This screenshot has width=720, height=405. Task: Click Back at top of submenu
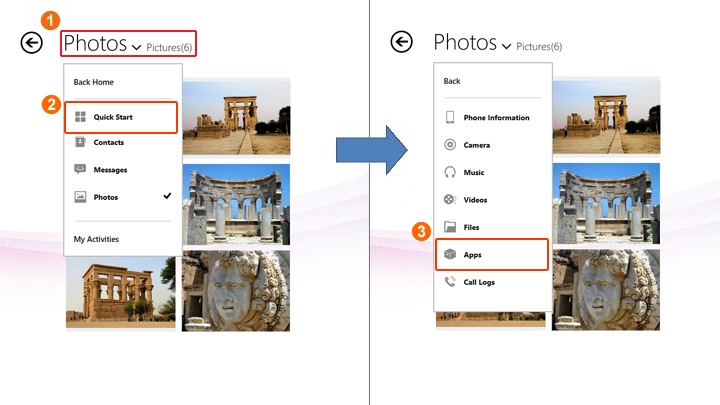tap(452, 81)
